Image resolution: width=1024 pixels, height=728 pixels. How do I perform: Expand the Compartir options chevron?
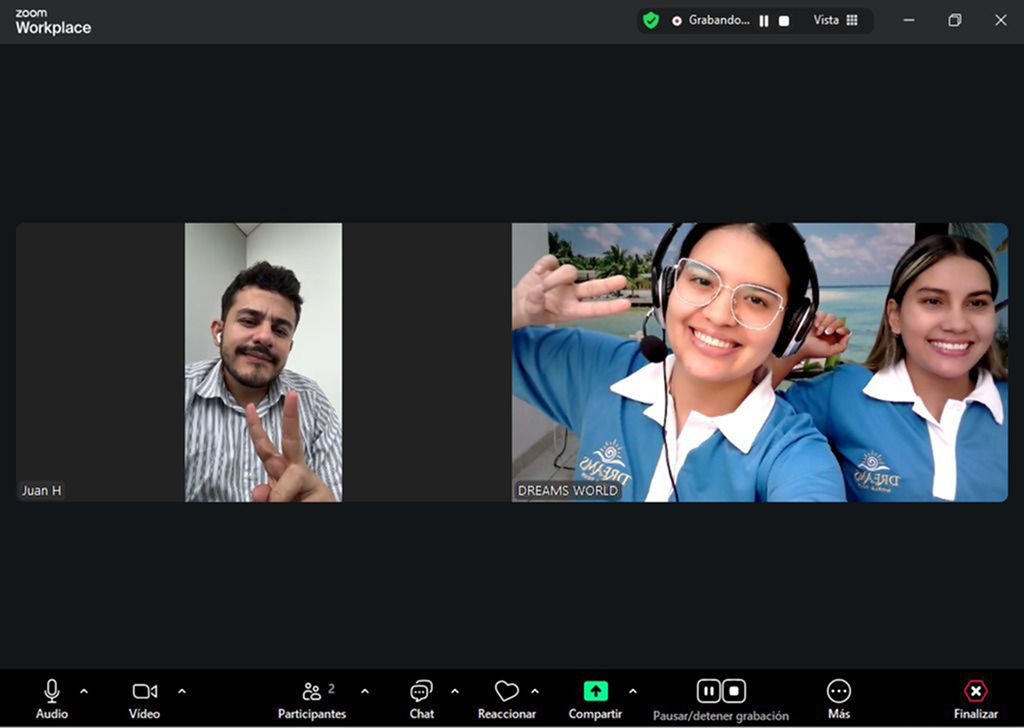(632, 691)
